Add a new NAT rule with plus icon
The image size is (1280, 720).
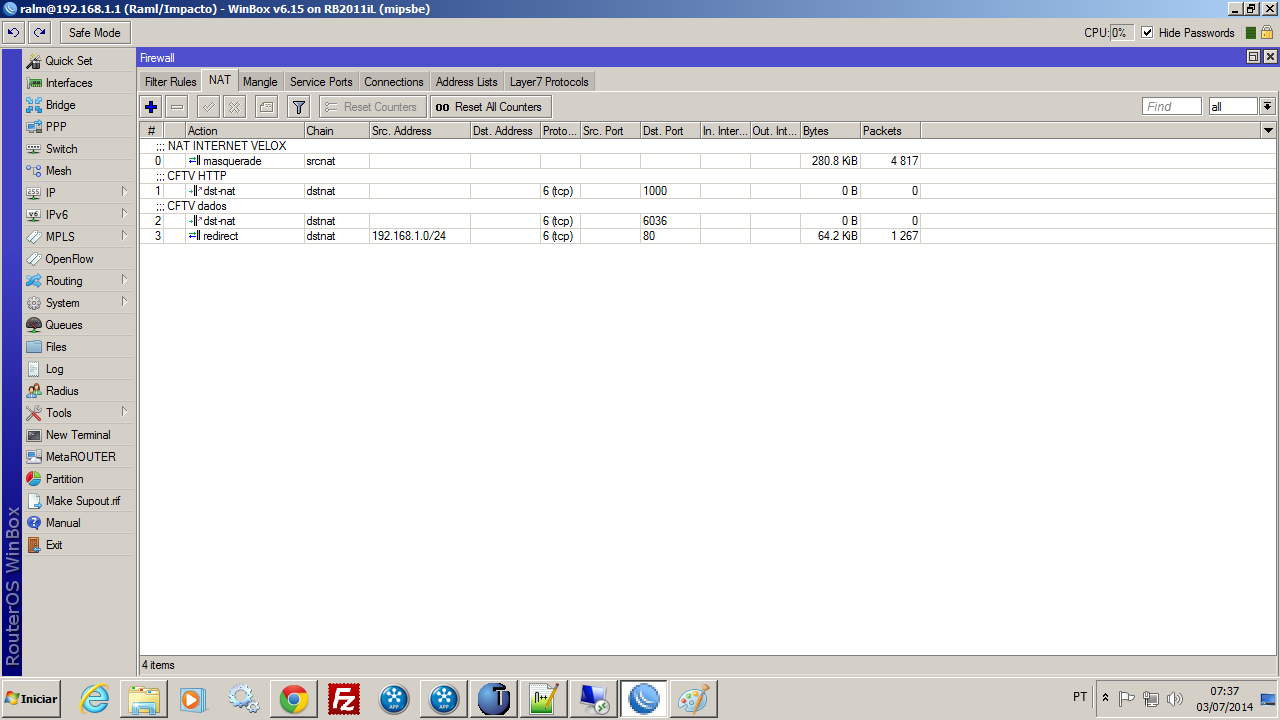click(x=151, y=107)
